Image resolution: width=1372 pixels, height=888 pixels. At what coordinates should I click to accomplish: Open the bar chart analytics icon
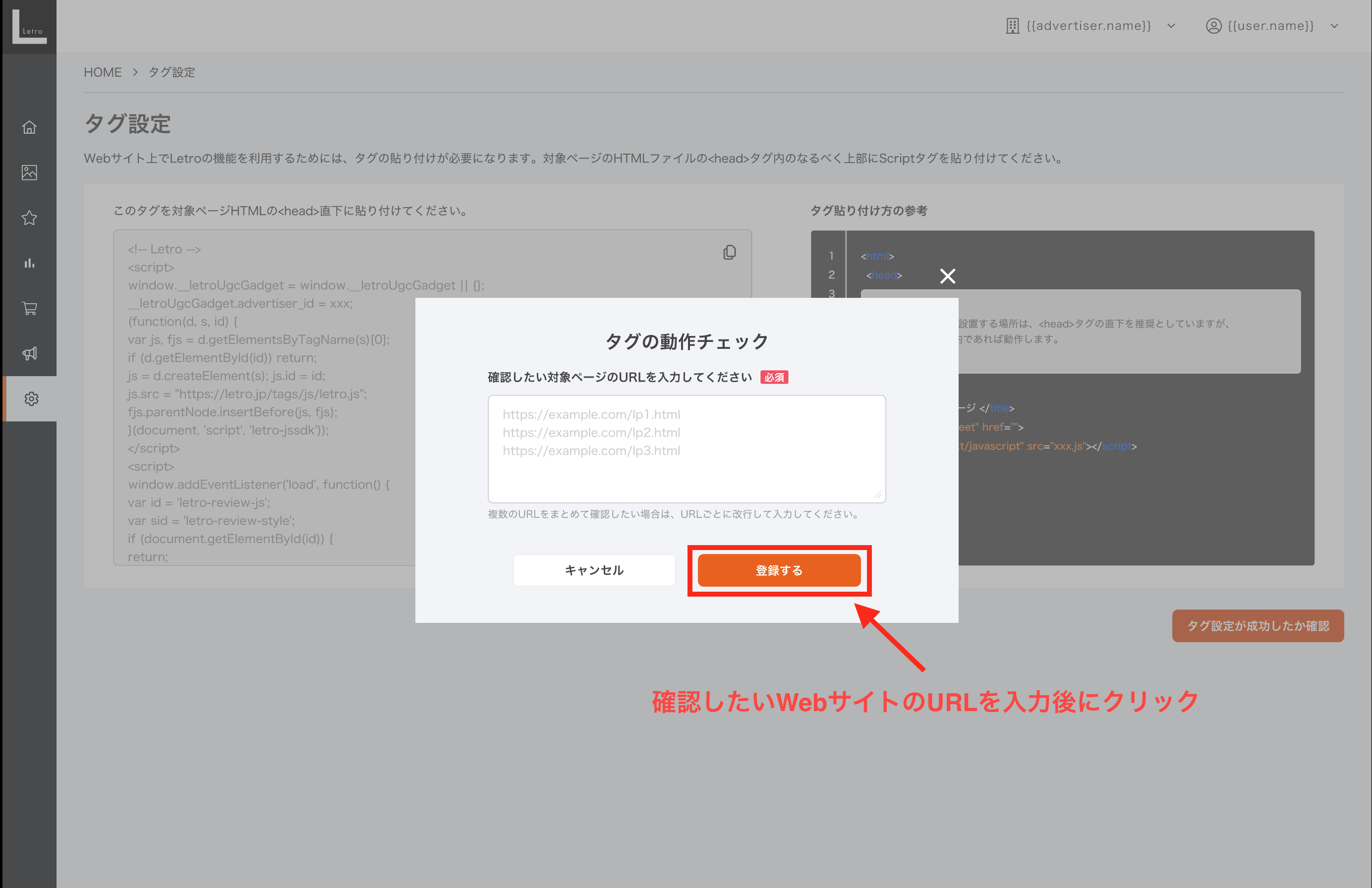29,263
